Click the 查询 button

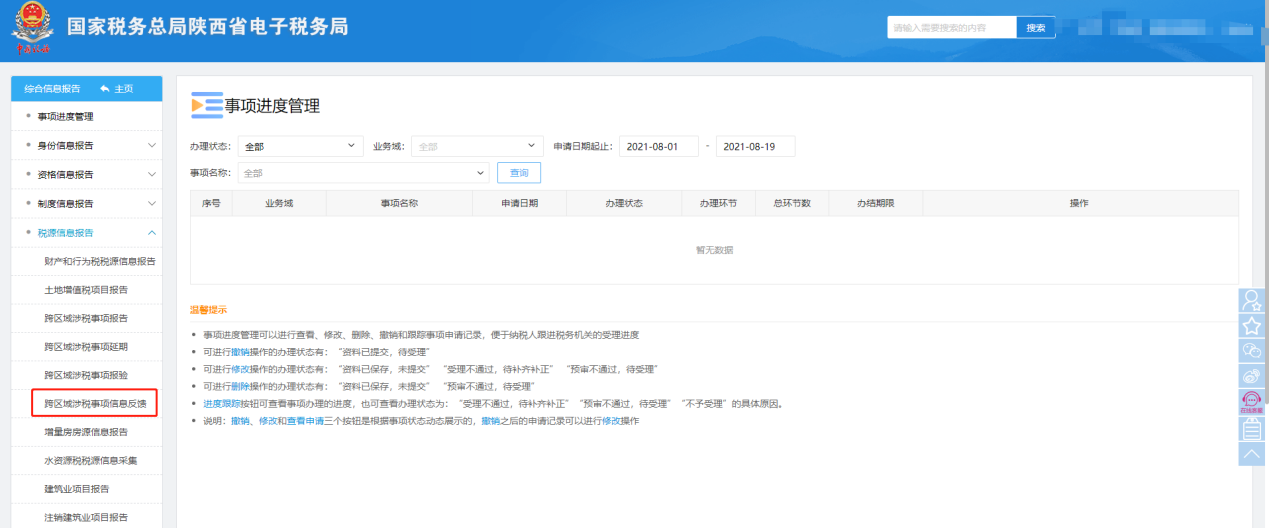pyautogui.click(x=519, y=173)
